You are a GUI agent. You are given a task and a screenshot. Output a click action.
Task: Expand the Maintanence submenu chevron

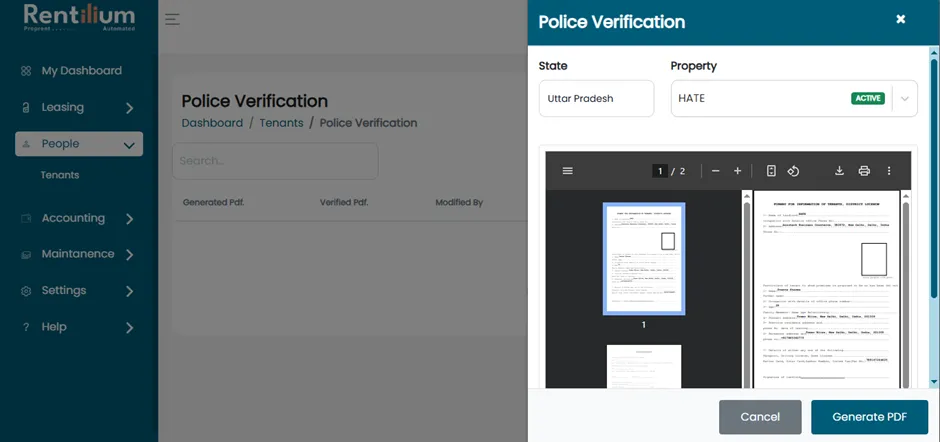pyautogui.click(x=129, y=255)
